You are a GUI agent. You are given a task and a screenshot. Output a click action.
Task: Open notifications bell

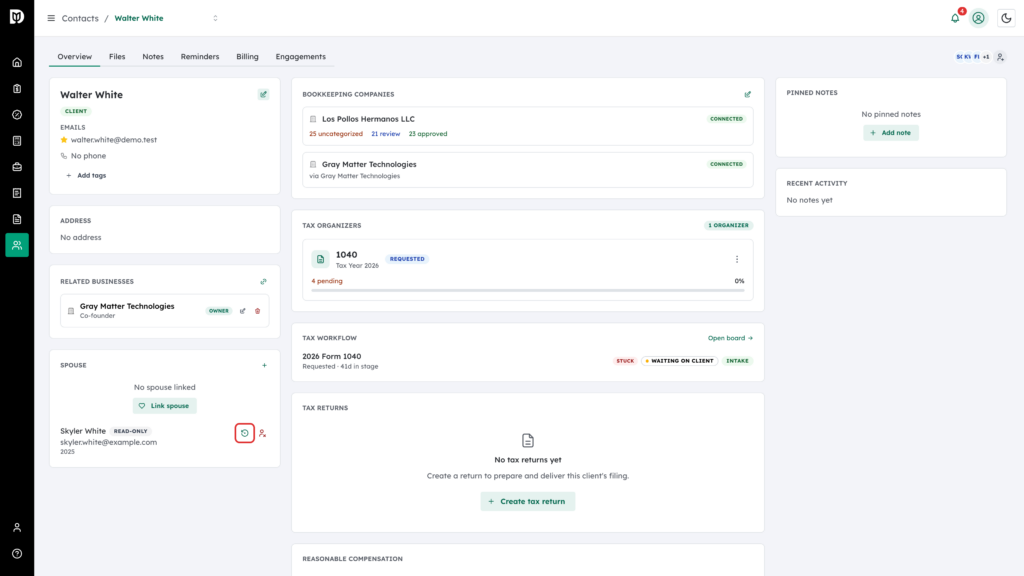coord(955,18)
